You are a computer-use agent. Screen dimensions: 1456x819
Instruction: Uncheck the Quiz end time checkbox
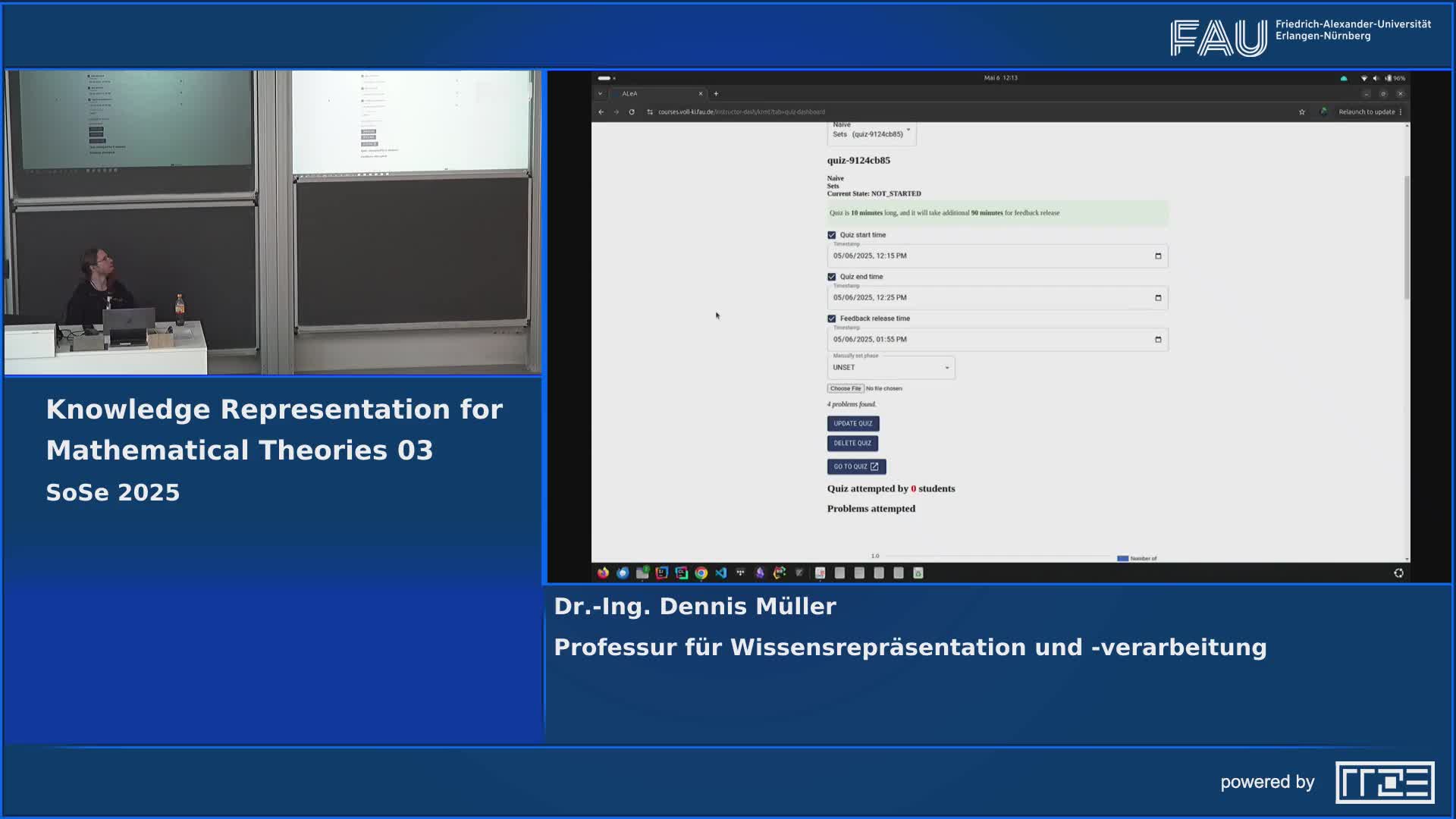pyautogui.click(x=831, y=277)
